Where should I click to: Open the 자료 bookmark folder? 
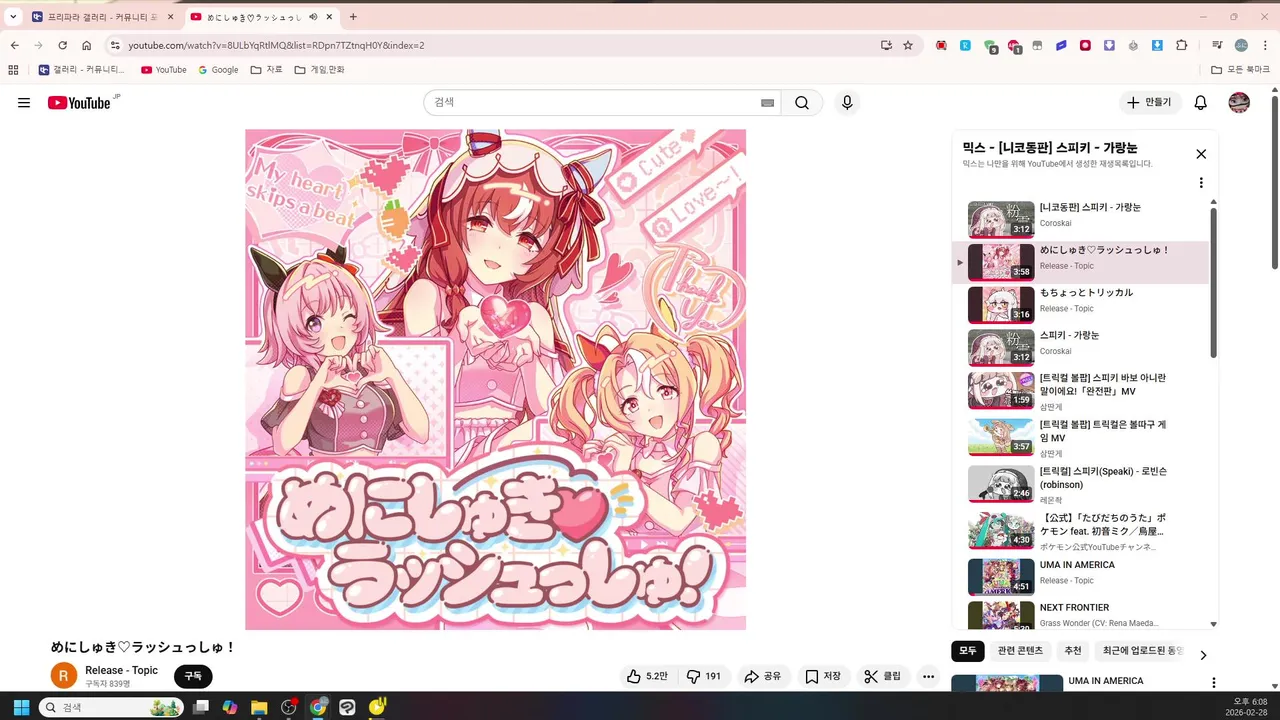267,70
